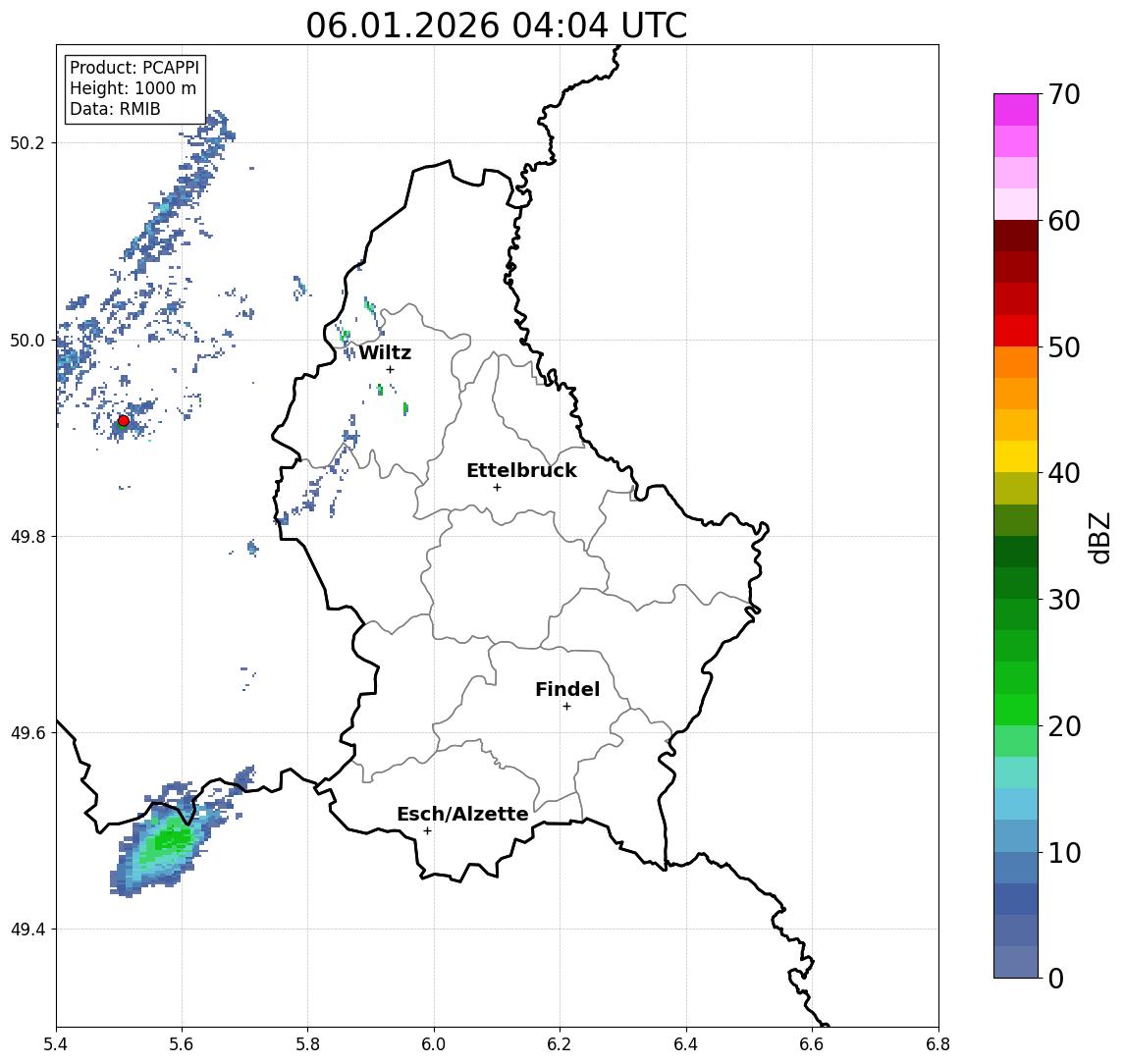Click longitude axis label 5.8

coord(307,1044)
